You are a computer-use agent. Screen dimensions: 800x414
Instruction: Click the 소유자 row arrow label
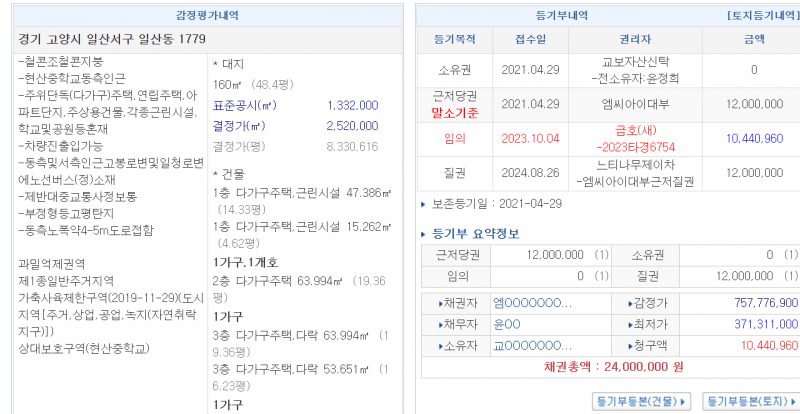[455, 346]
